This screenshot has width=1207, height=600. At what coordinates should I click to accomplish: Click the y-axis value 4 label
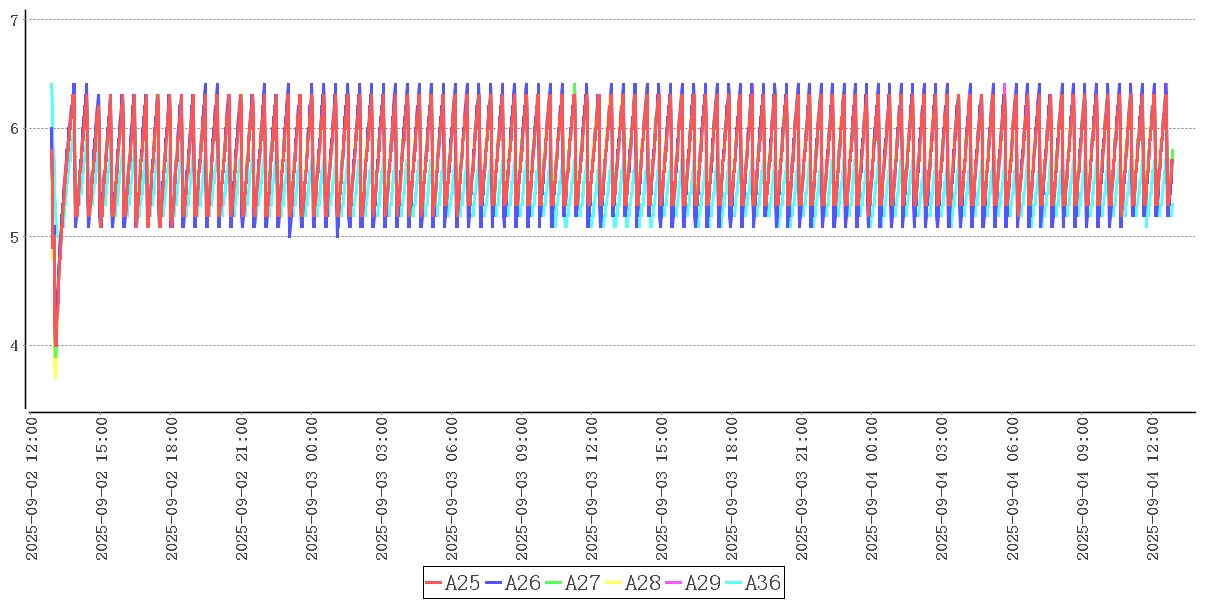(15, 346)
